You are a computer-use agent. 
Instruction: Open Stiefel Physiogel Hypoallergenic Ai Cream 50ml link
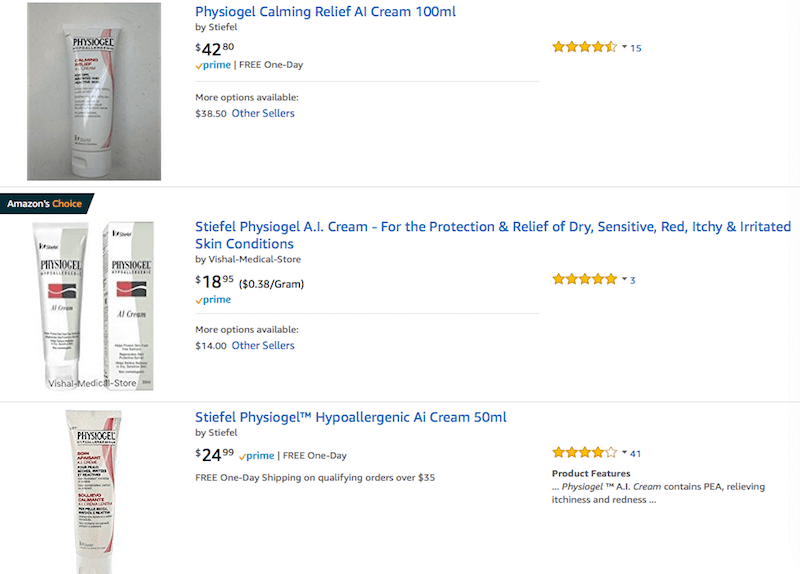pyautogui.click(x=351, y=417)
